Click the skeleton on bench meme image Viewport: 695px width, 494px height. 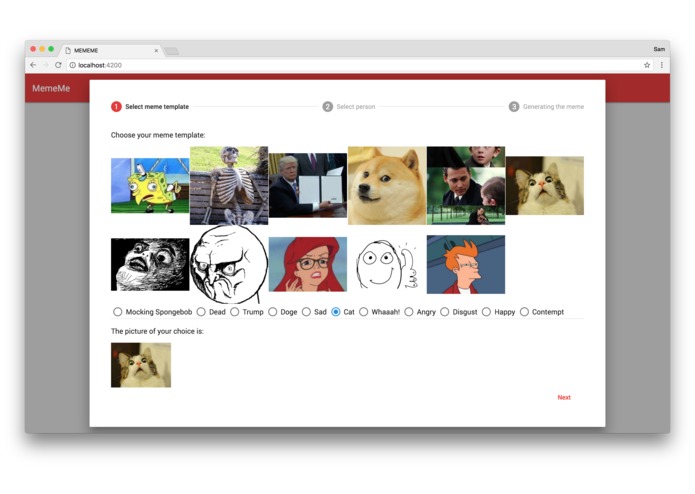click(x=229, y=186)
